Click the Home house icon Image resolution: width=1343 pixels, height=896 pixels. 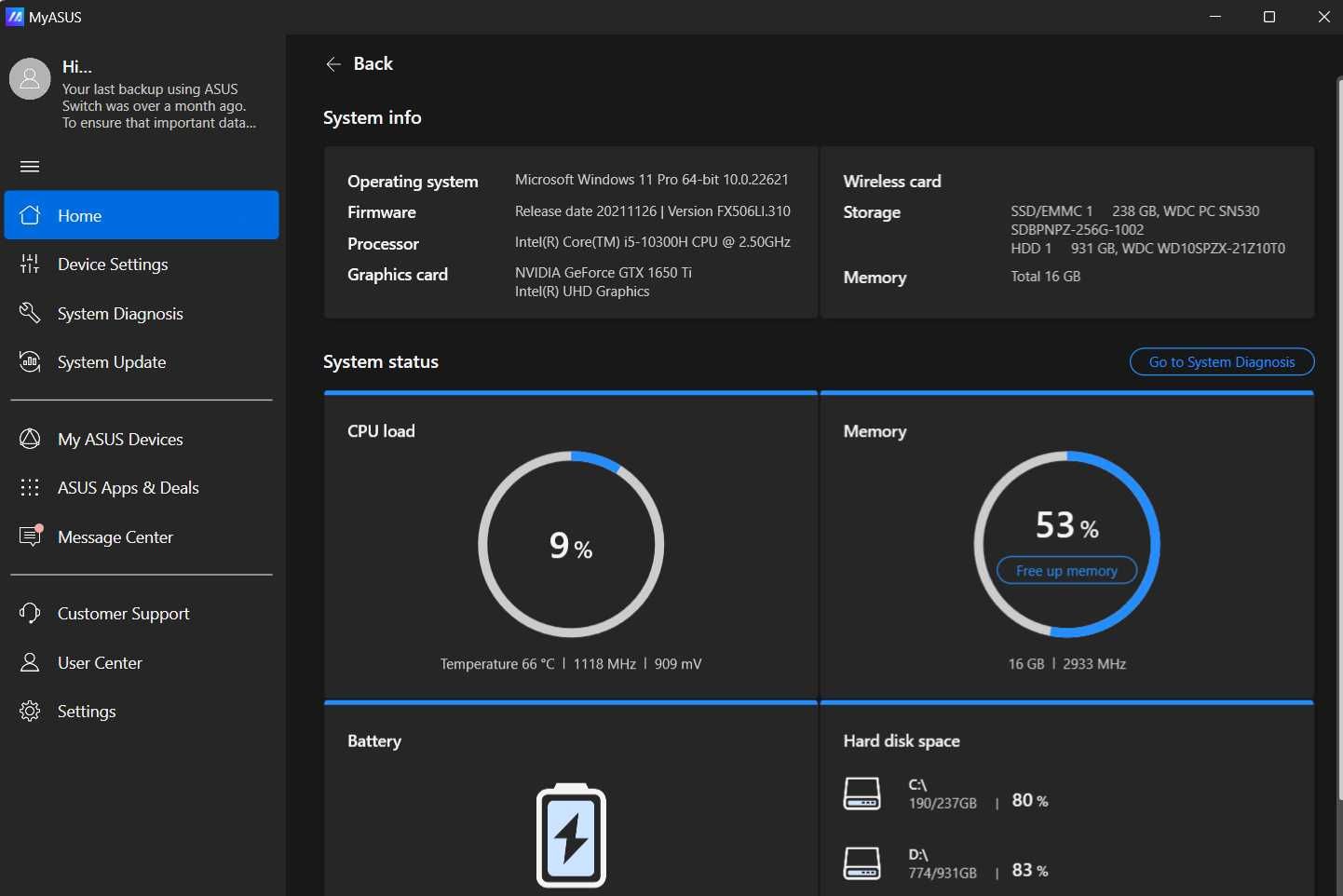click(x=30, y=215)
